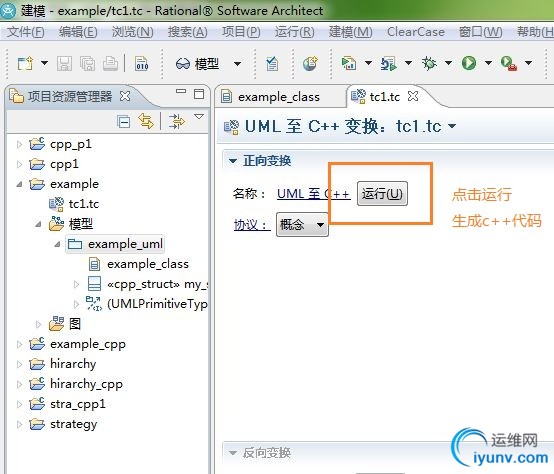Open the explorer view menu triangle
Screen dimensions: 554x474
199,117
